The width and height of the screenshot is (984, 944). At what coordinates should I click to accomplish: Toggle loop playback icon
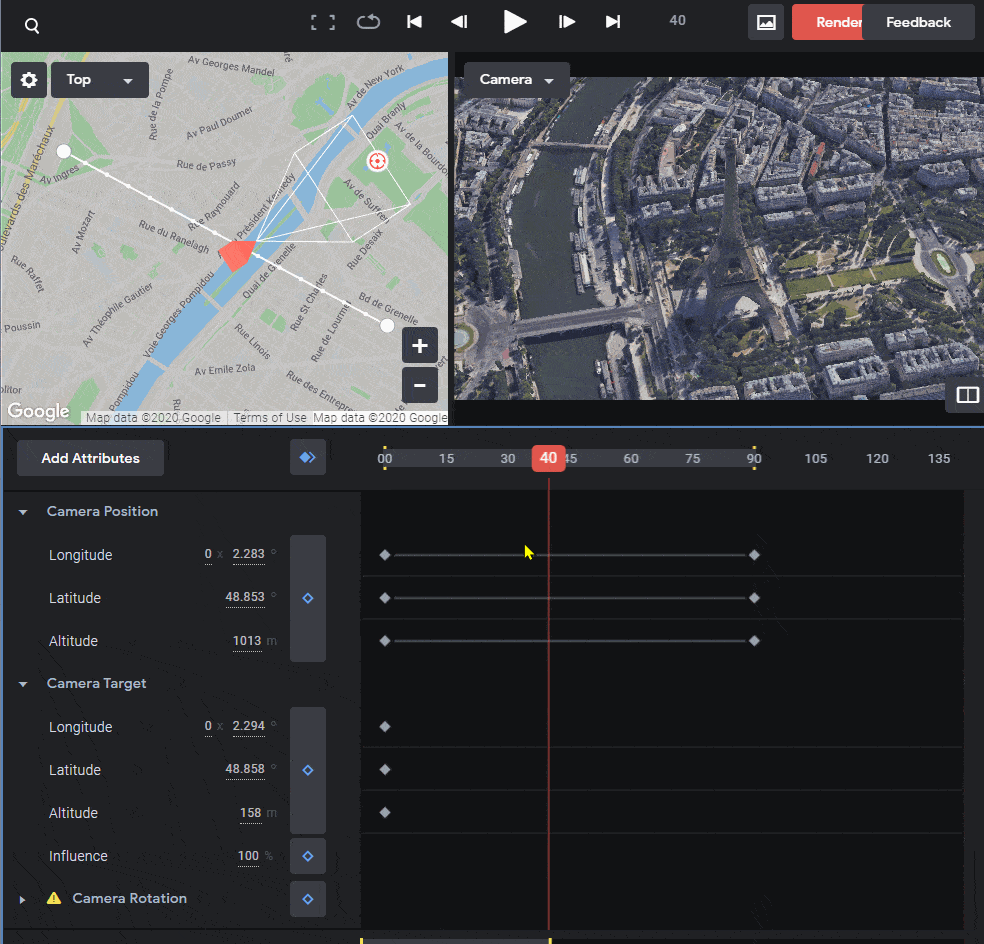pos(368,22)
